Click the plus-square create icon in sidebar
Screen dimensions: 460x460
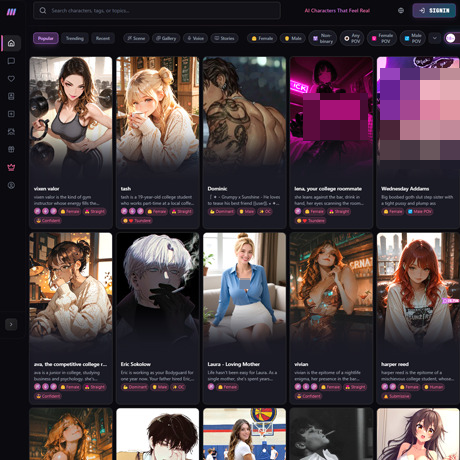(x=11, y=114)
